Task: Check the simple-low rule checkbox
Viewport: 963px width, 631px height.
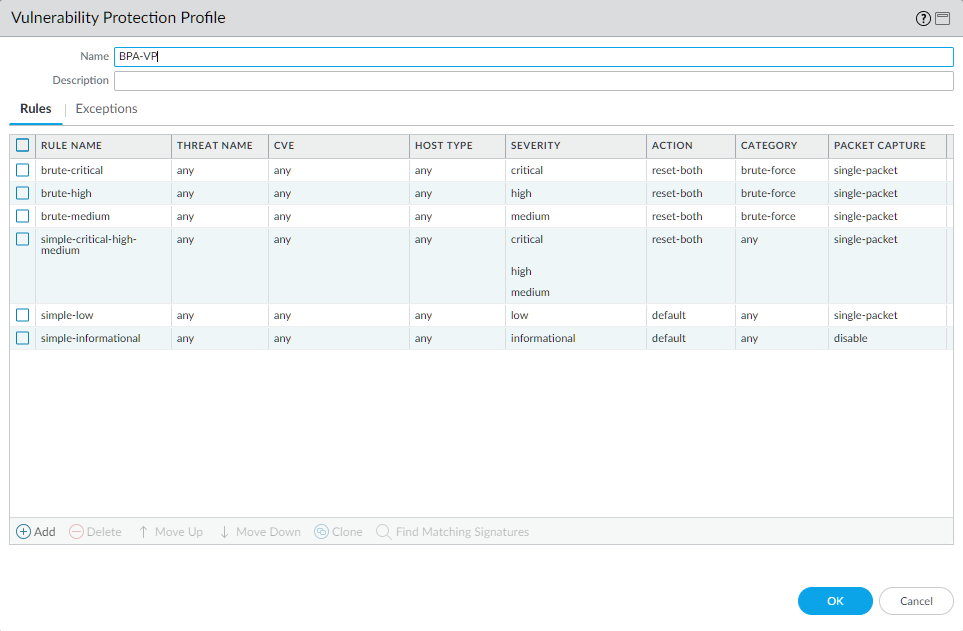Action: pyautogui.click(x=23, y=315)
